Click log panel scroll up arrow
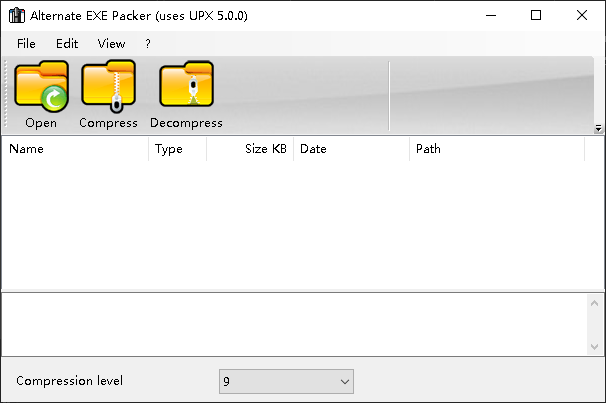Screen dimensions: 606x403 (x=595, y=304)
